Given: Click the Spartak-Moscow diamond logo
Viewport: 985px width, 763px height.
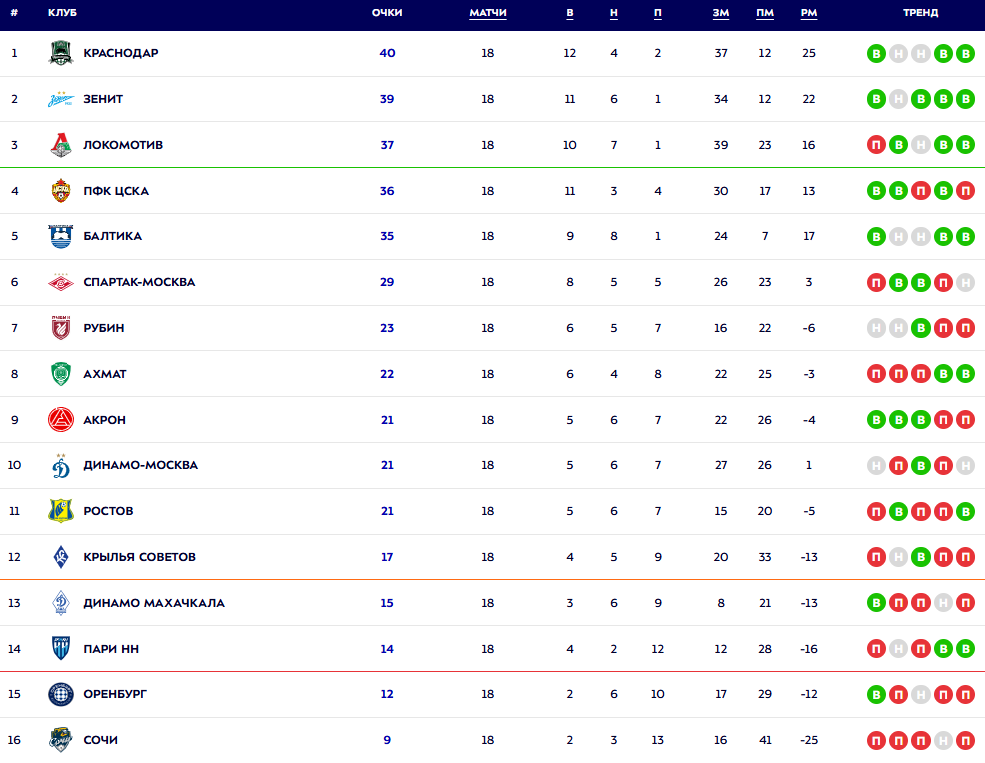Looking at the screenshot, I should pyautogui.click(x=61, y=282).
